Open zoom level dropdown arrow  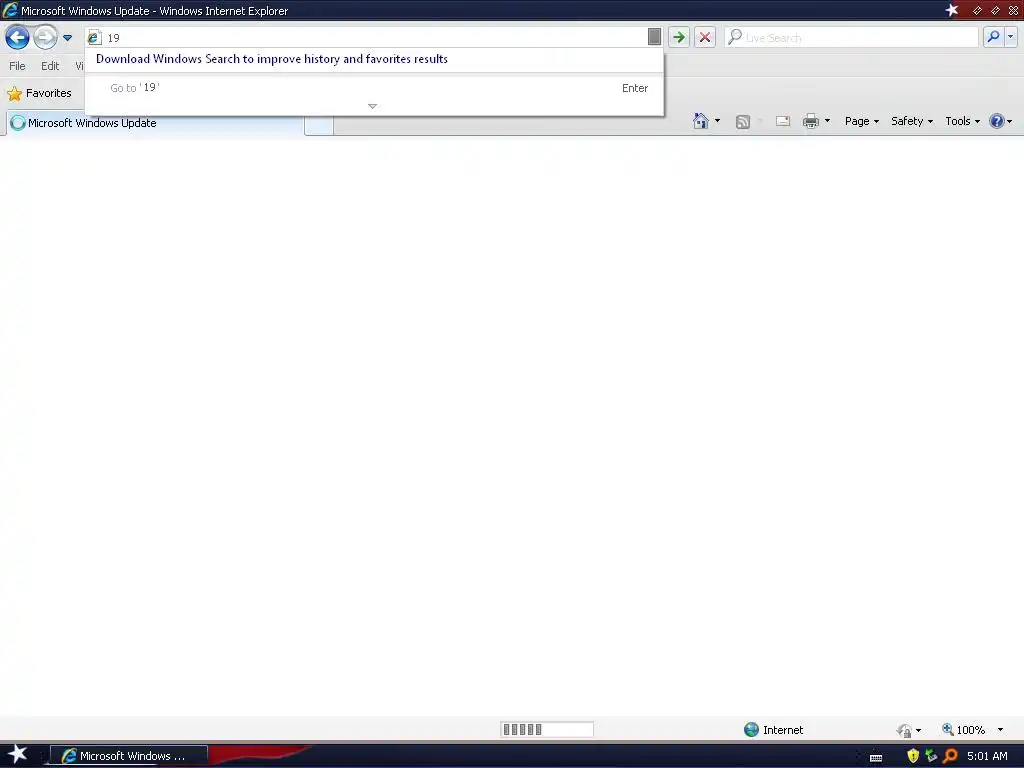click(x=1000, y=729)
